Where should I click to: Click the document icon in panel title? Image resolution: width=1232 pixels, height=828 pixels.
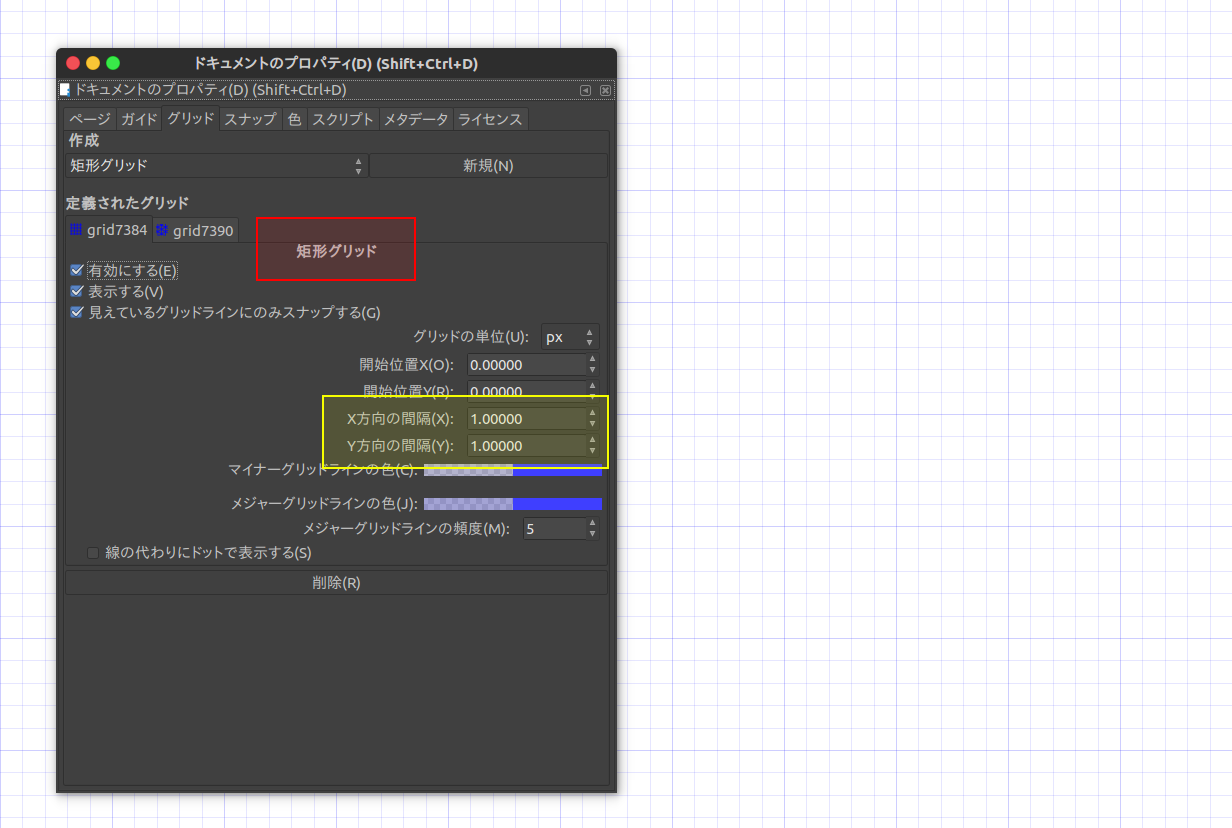[65, 90]
